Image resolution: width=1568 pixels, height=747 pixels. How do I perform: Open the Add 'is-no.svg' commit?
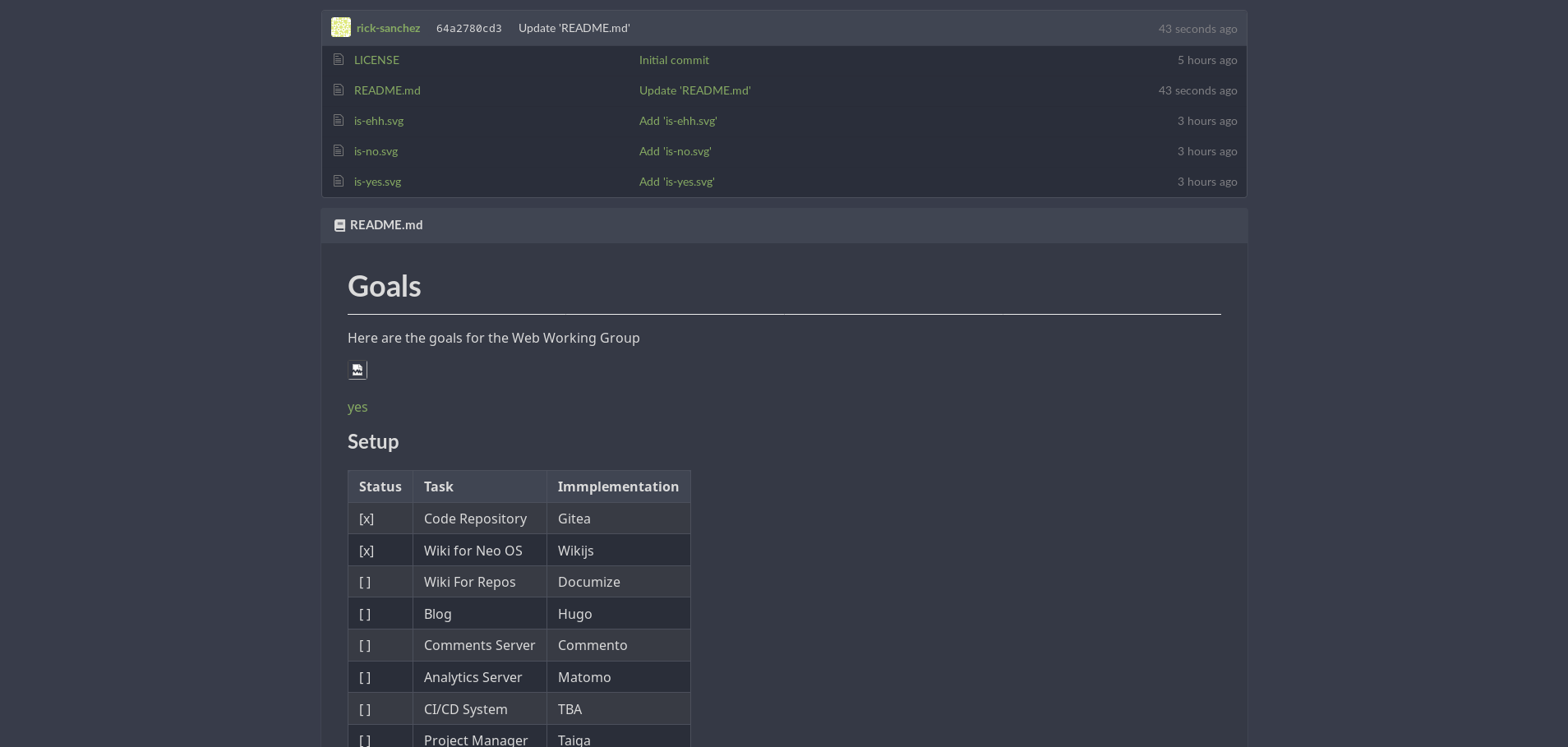[675, 151]
